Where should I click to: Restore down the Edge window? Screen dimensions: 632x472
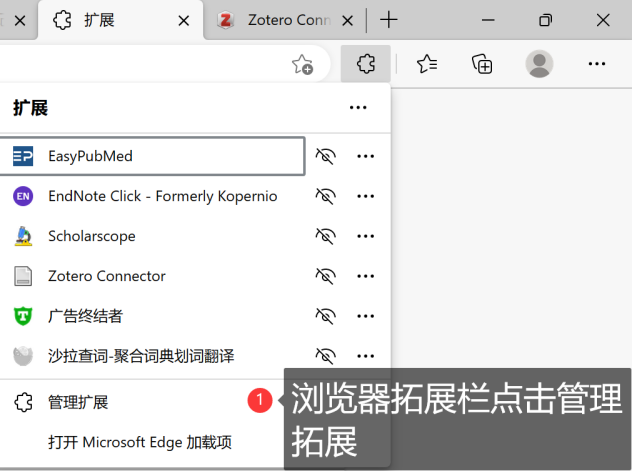coord(545,20)
